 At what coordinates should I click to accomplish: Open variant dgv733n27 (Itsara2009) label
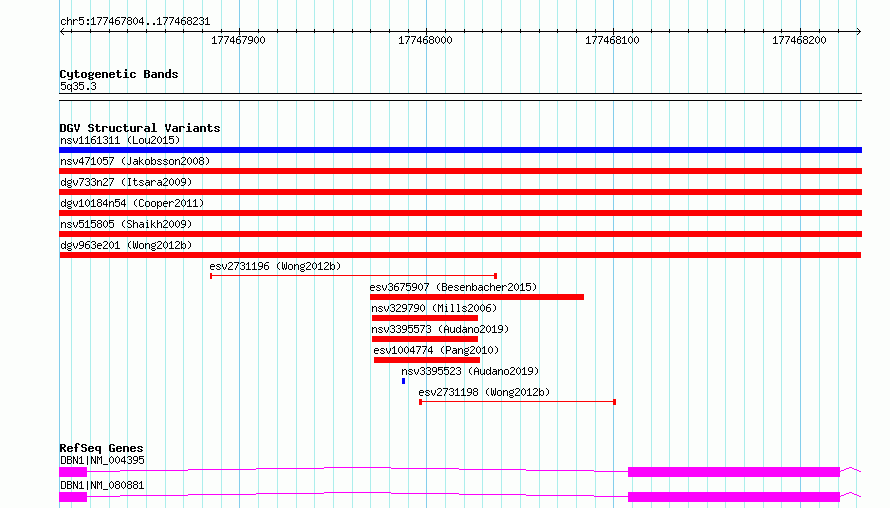tap(126, 182)
